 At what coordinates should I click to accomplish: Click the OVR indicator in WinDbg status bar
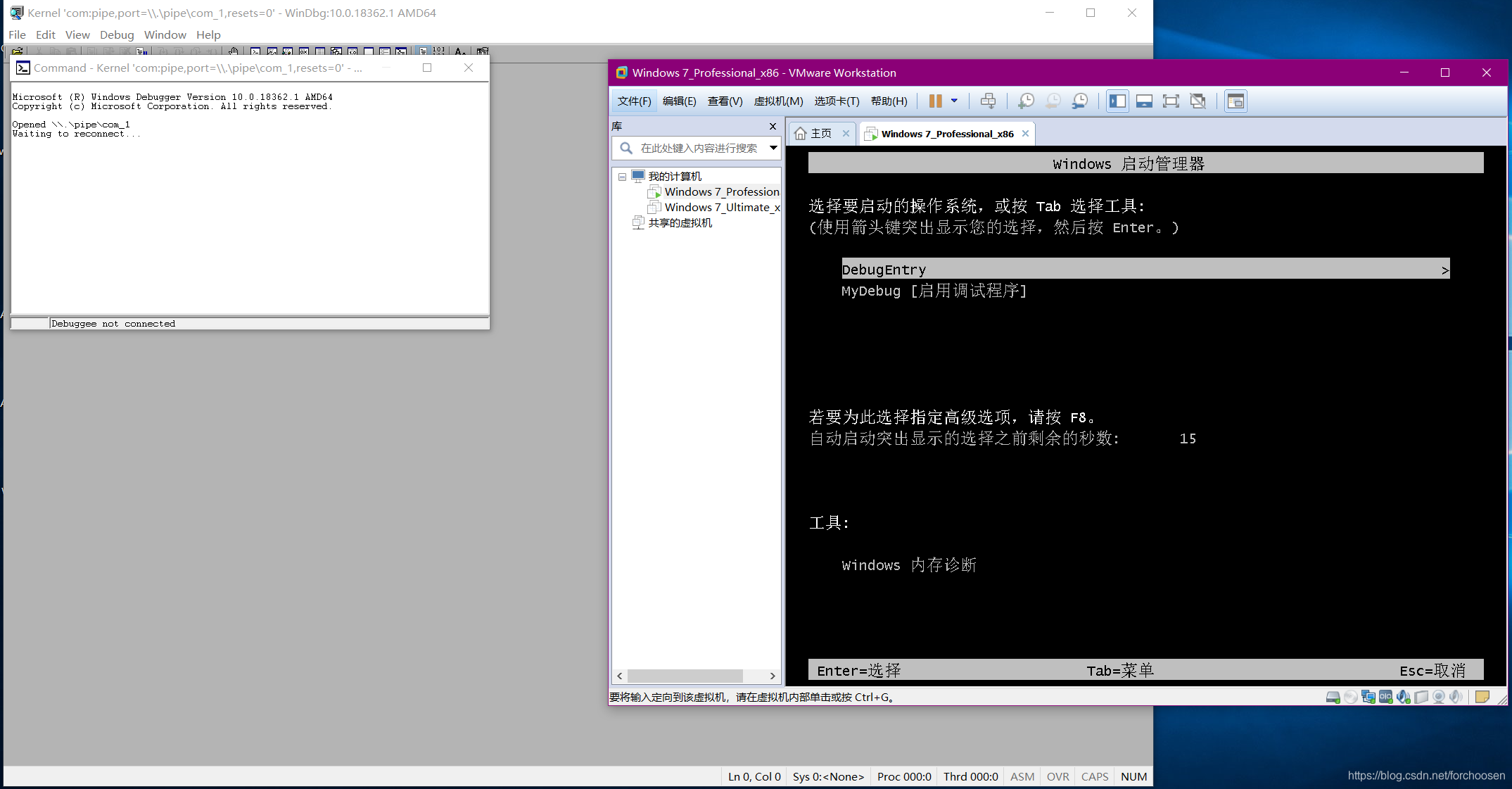pyautogui.click(x=1057, y=776)
